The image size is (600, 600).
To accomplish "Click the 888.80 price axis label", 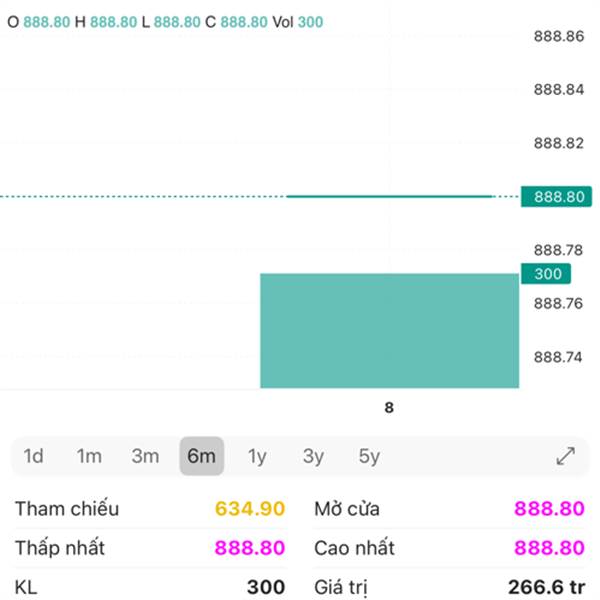I will point(558,197).
